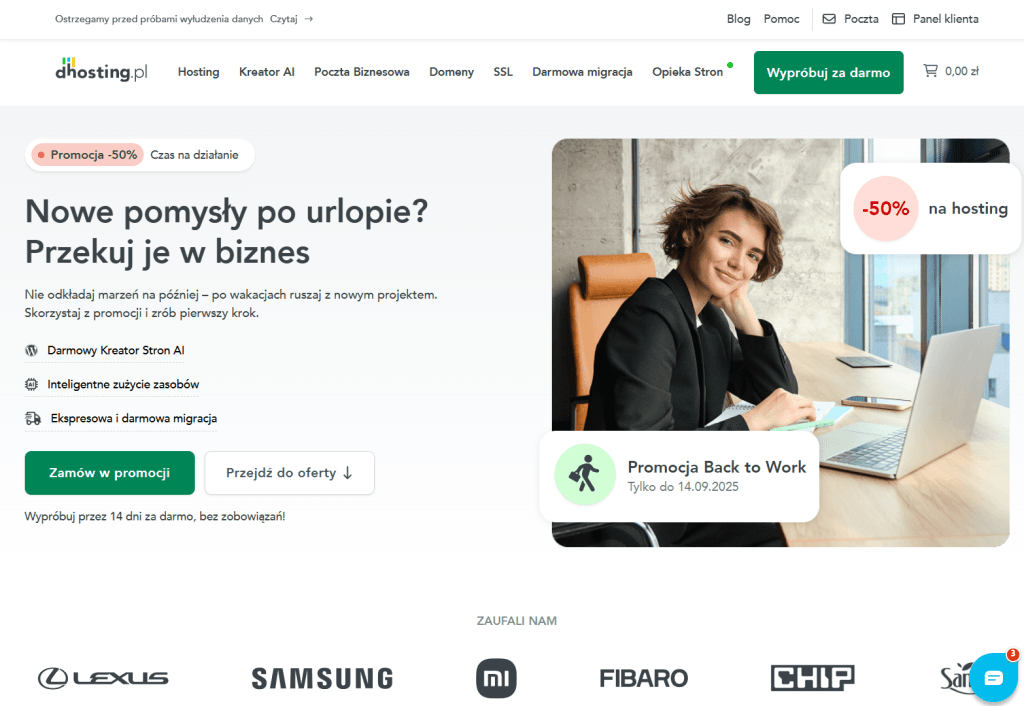The image size is (1024, 706).
Task: Open the Domeny menu item
Action: (x=451, y=72)
